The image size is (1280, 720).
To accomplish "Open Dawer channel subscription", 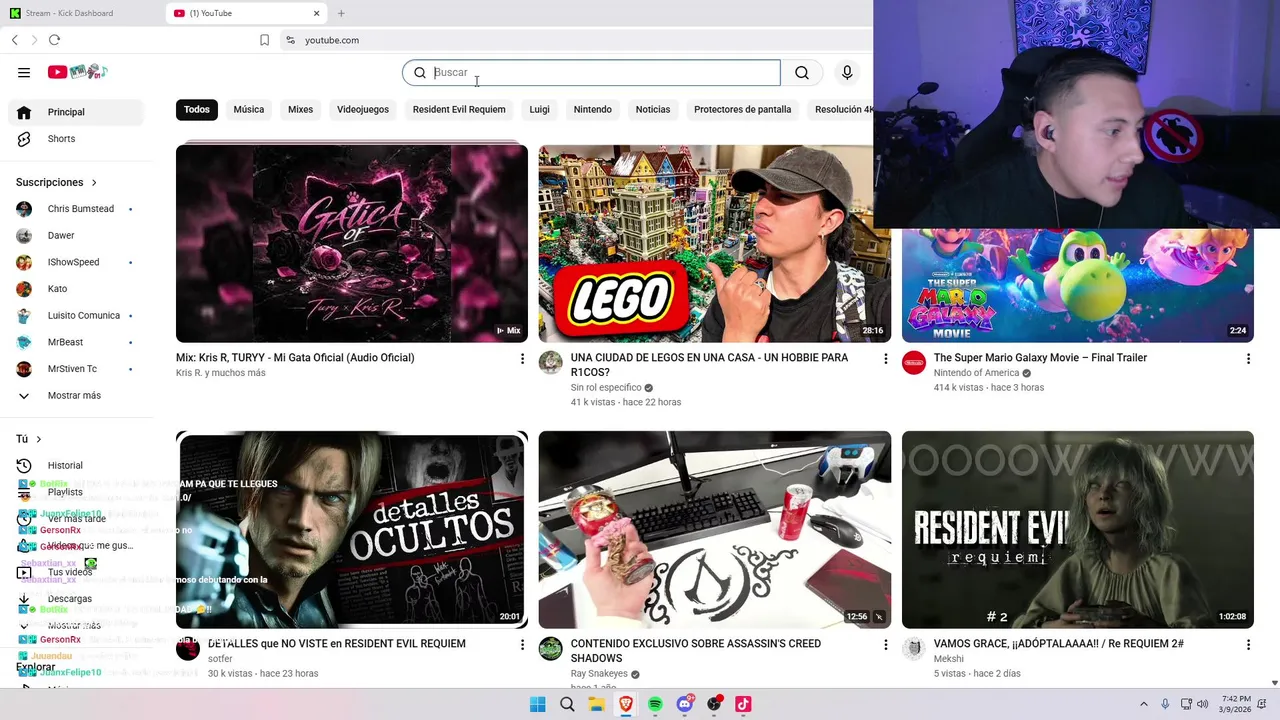I will 76,235.
